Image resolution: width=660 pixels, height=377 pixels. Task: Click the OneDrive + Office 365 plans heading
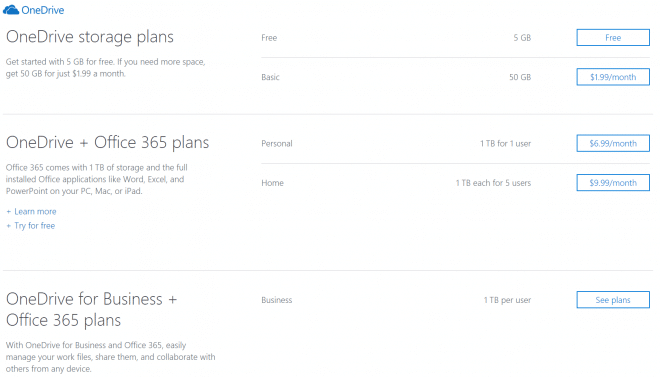pos(107,143)
